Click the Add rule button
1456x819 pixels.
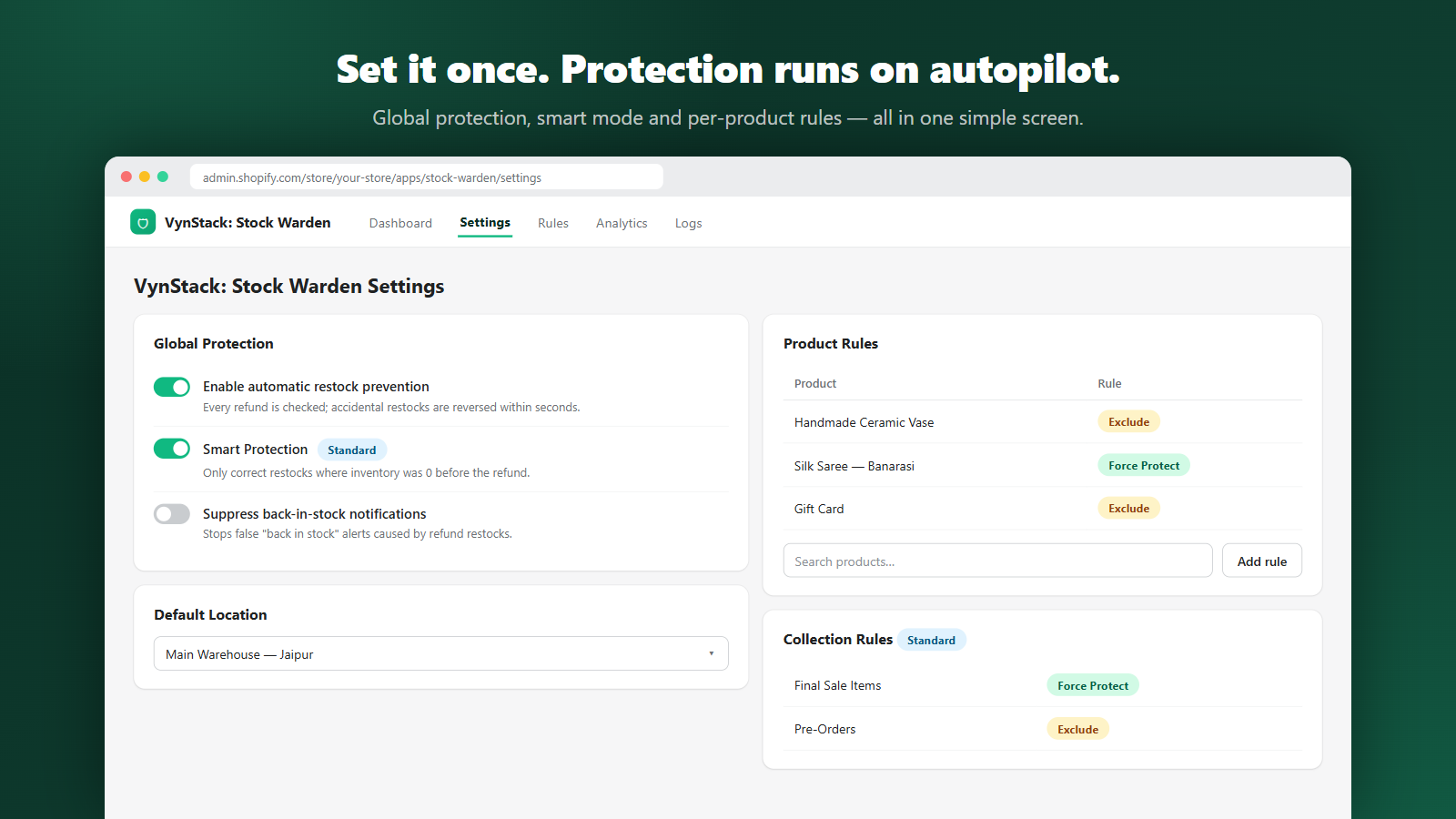(1262, 561)
